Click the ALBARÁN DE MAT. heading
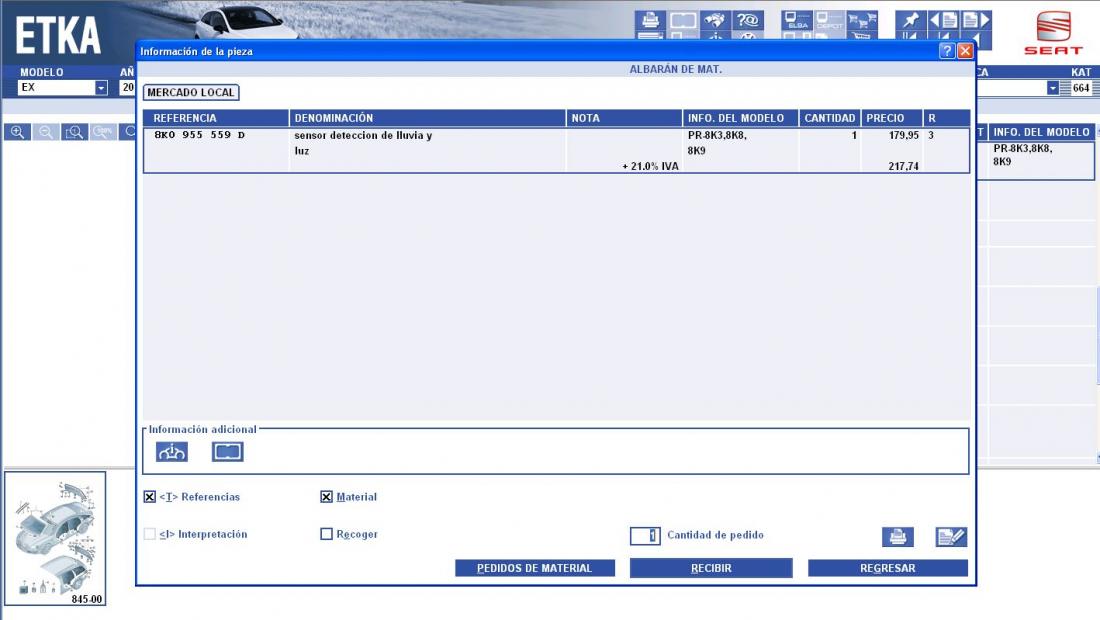The width and height of the screenshot is (1100, 620). tap(676, 69)
